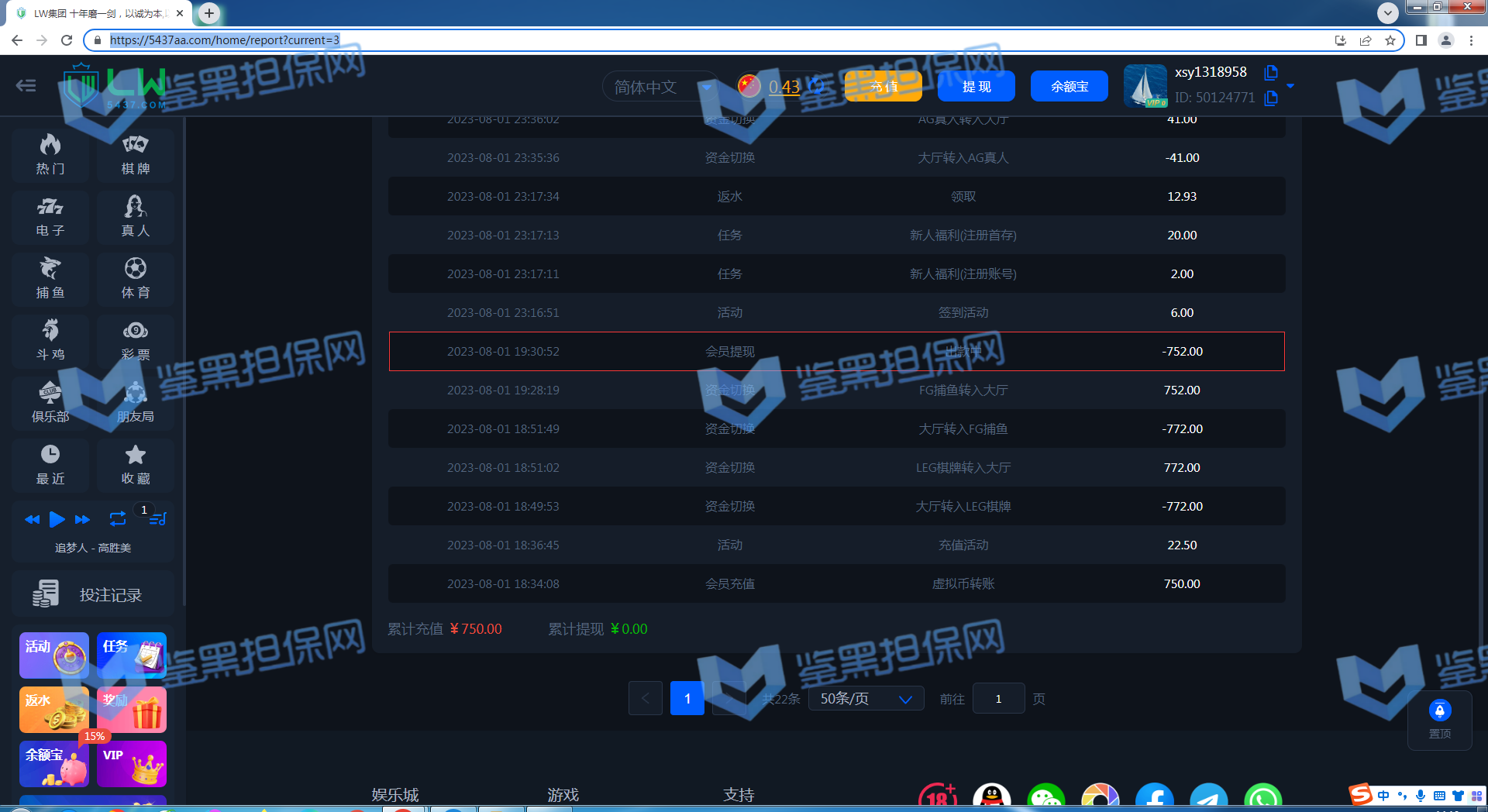This screenshot has width=1488, height=812.
Task: Toggle the music loop repeat mode
Action: 117,519
